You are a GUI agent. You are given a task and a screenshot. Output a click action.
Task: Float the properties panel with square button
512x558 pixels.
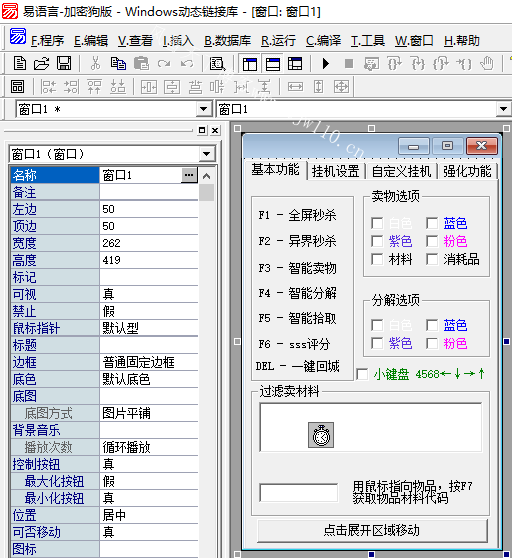pyautogui.click(x=202, y=131)
